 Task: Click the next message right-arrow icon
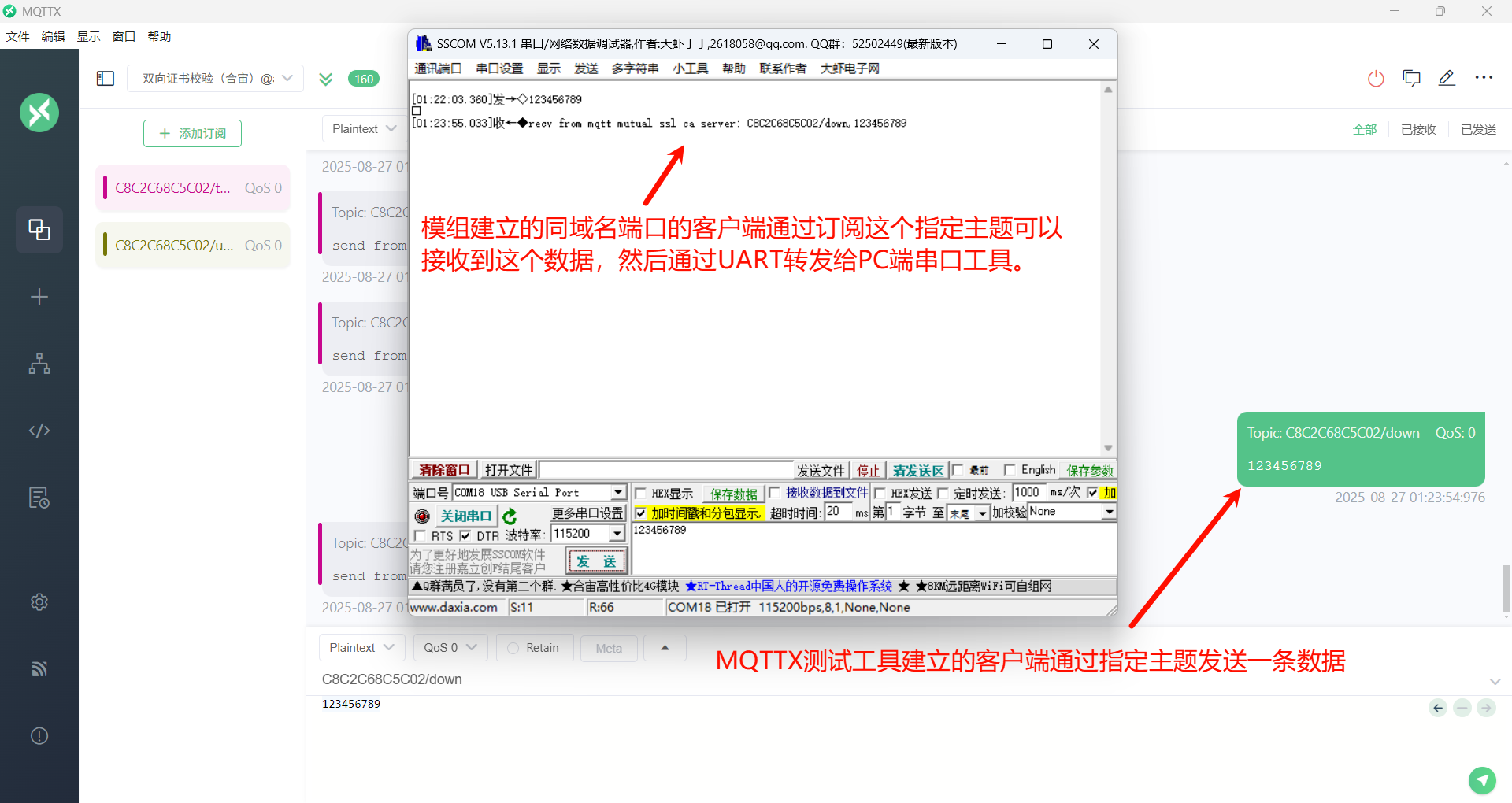[x=1486, y=708]
